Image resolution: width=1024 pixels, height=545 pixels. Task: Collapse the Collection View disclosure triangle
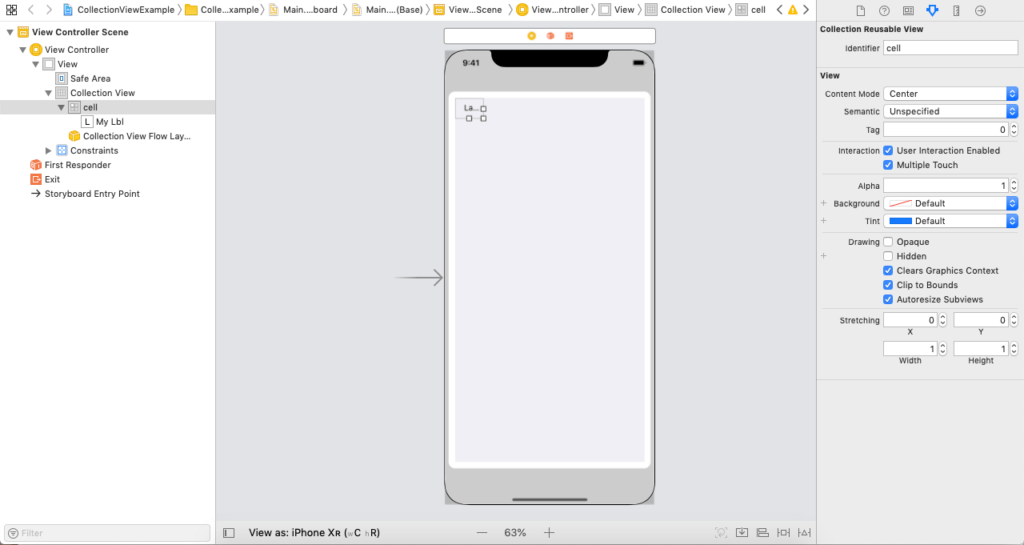click(48, 93)
